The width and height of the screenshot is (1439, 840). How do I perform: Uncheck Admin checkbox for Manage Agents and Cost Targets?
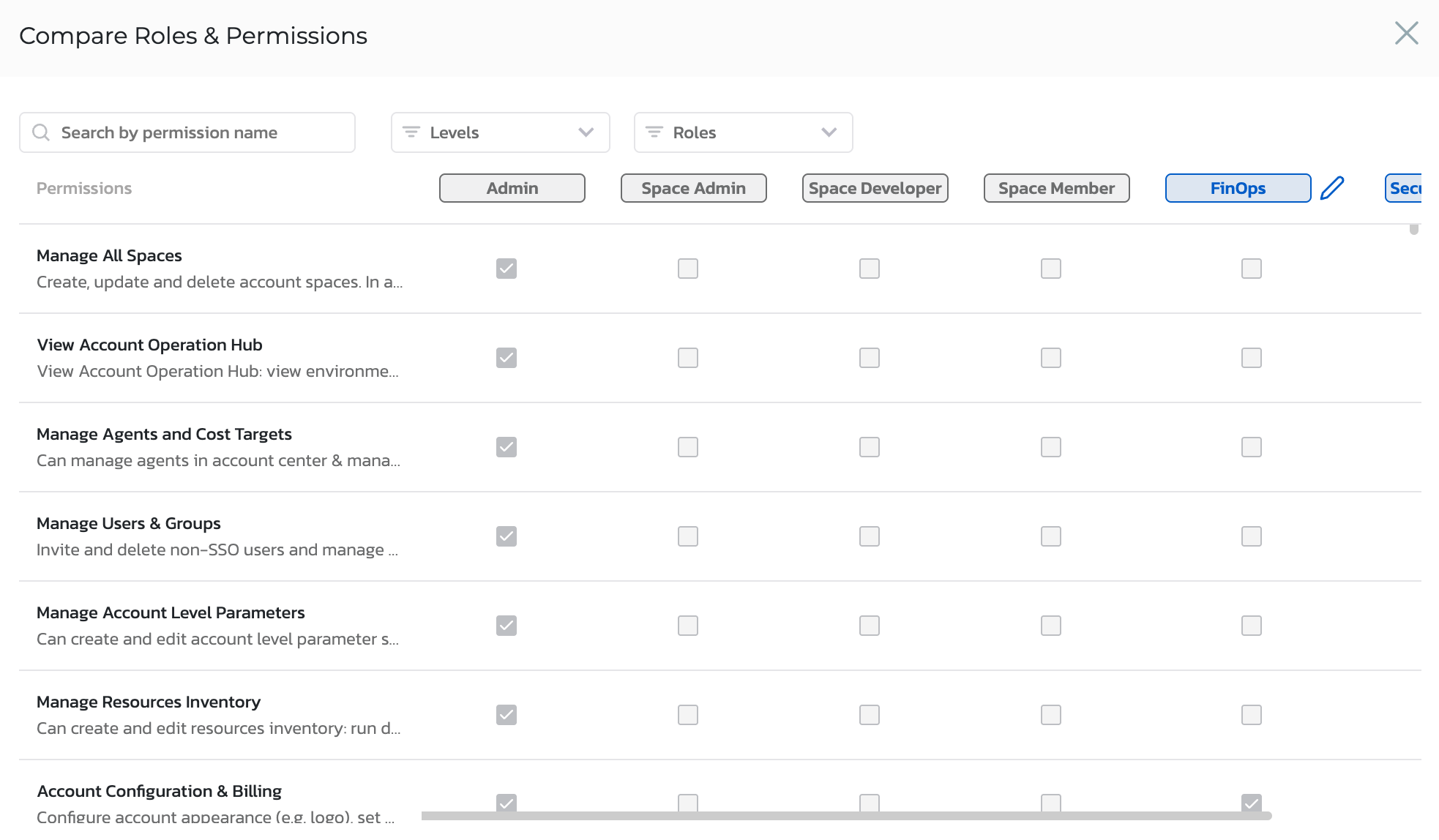point(506,447)
